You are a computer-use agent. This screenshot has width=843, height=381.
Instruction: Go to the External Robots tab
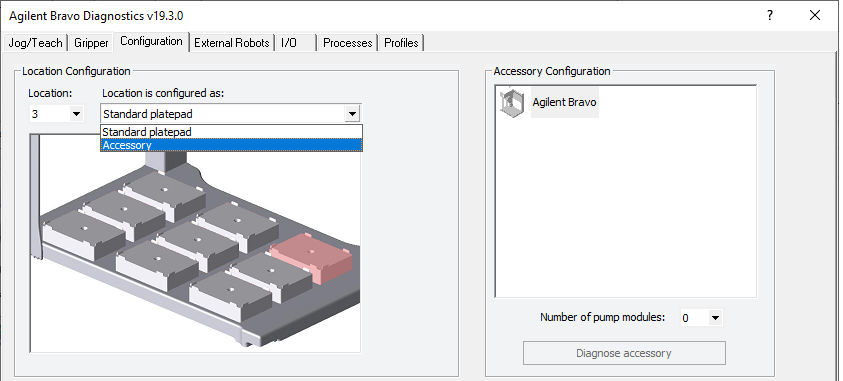coord(232,43)
